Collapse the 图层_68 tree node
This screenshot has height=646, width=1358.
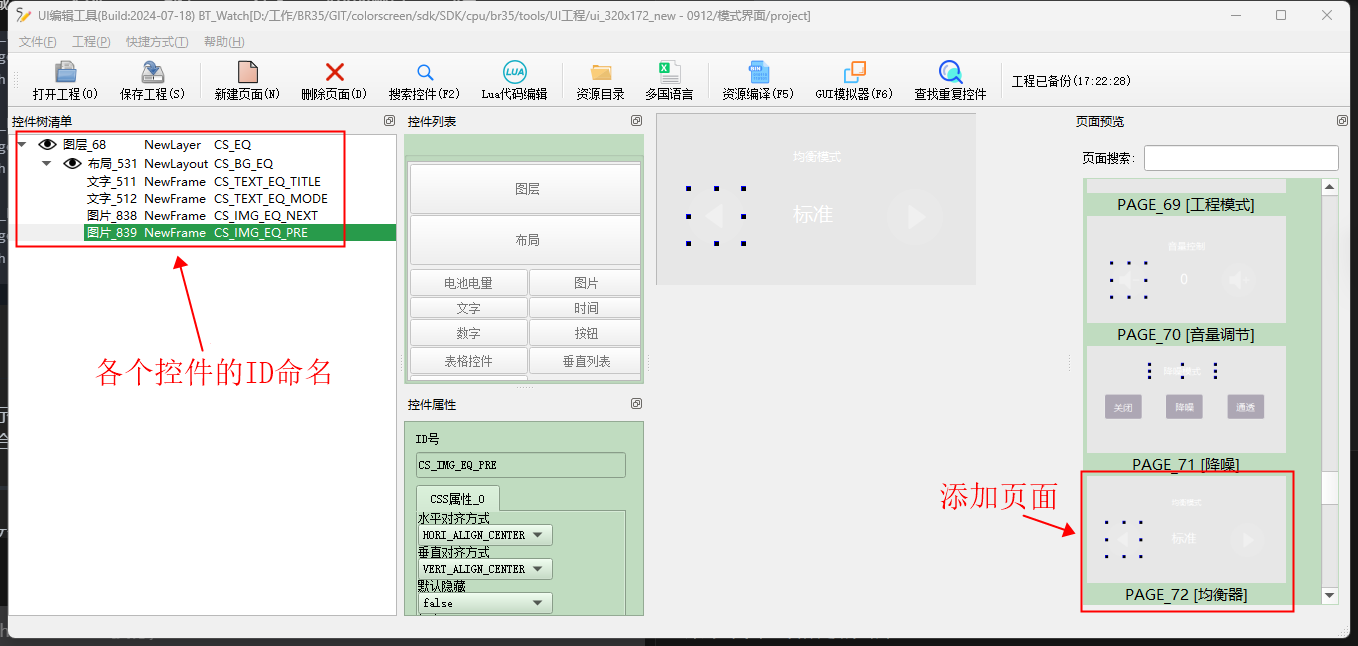22,145
